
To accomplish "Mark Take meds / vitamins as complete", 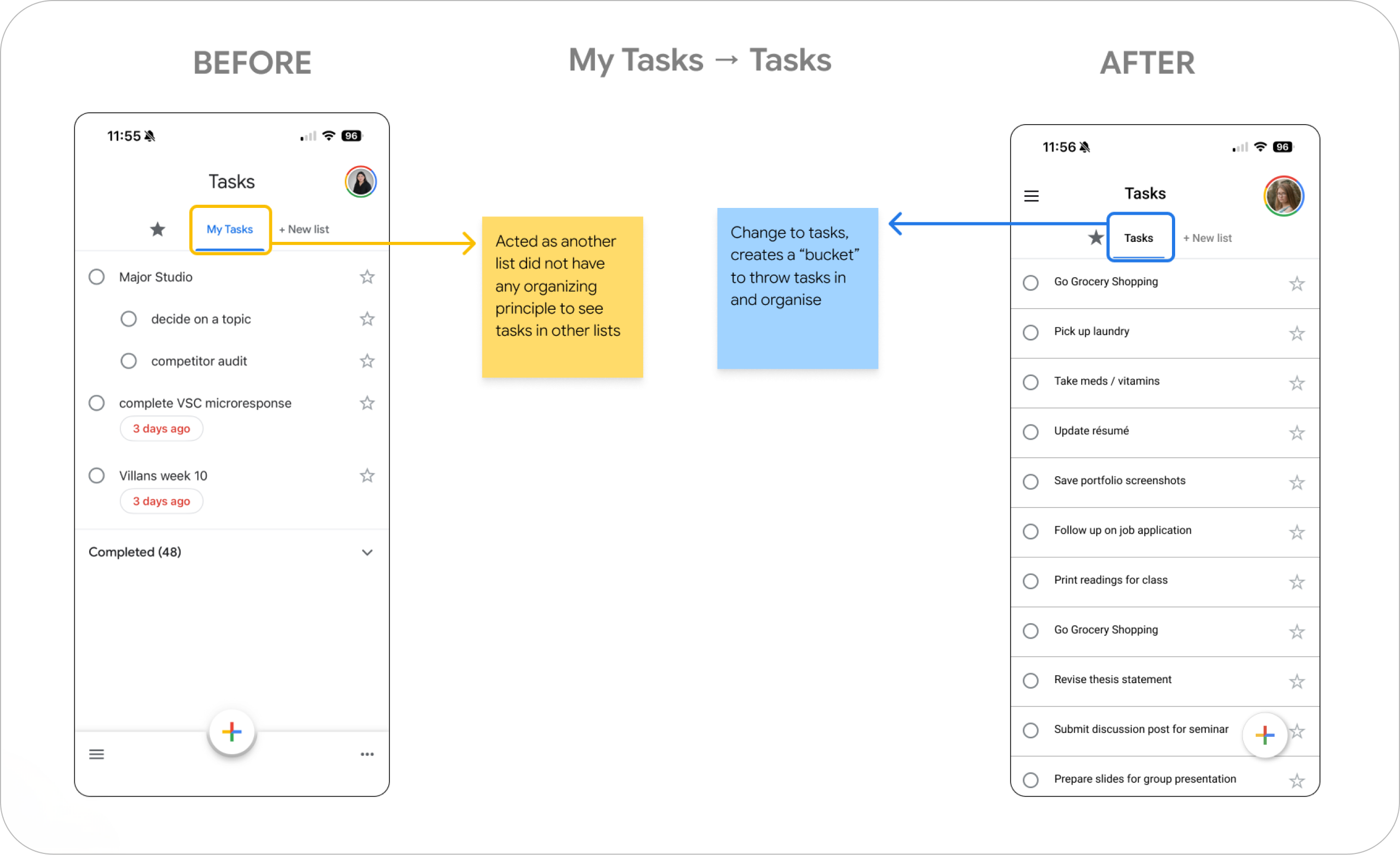I will (x=1031, y=382).
